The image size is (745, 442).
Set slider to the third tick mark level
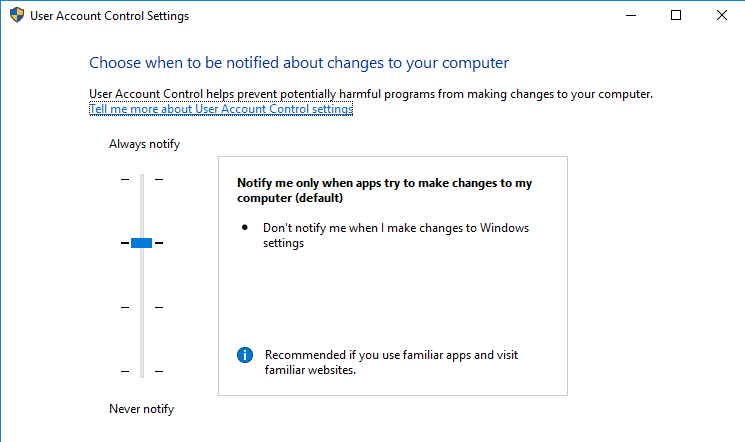[142, 307]
